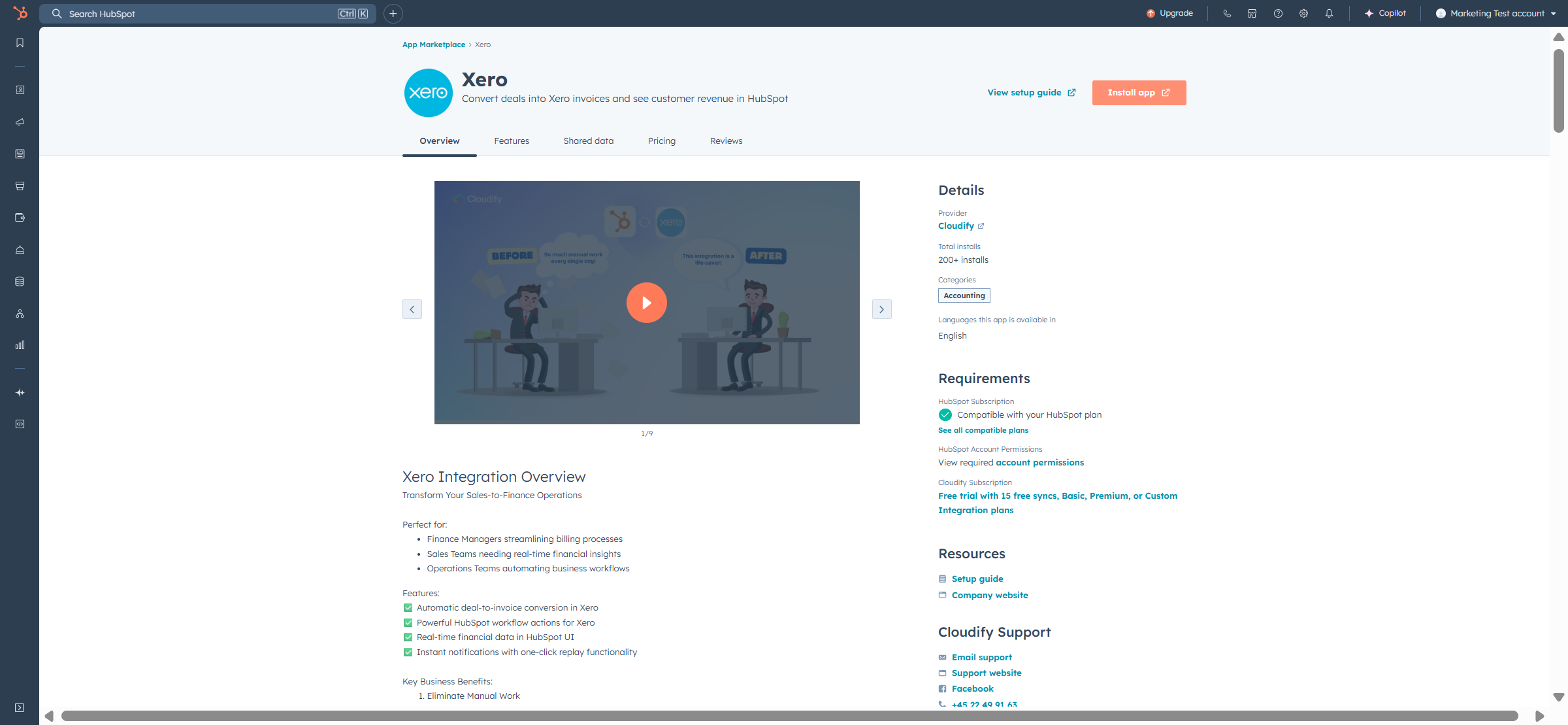Viewport: 1568px width, 725px height.
Task: Open the notifications bell icon
Action: click(1329, 14)
